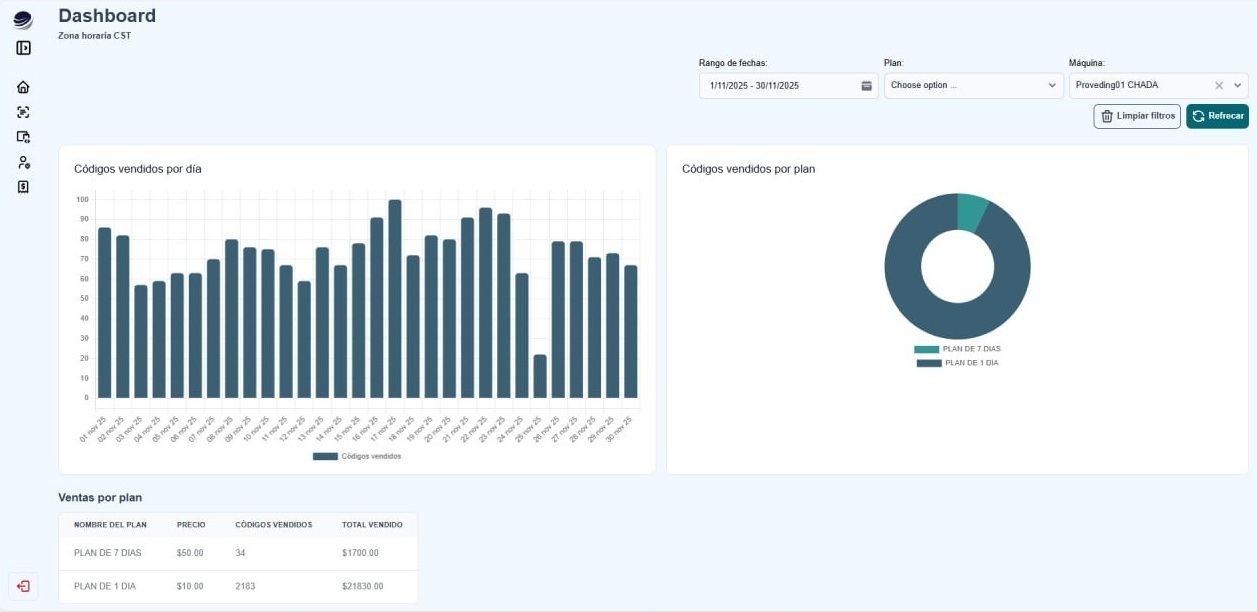The image size is (1257, 612).
Task: Click the app logo in sidebar
Action: click(23, 20)
